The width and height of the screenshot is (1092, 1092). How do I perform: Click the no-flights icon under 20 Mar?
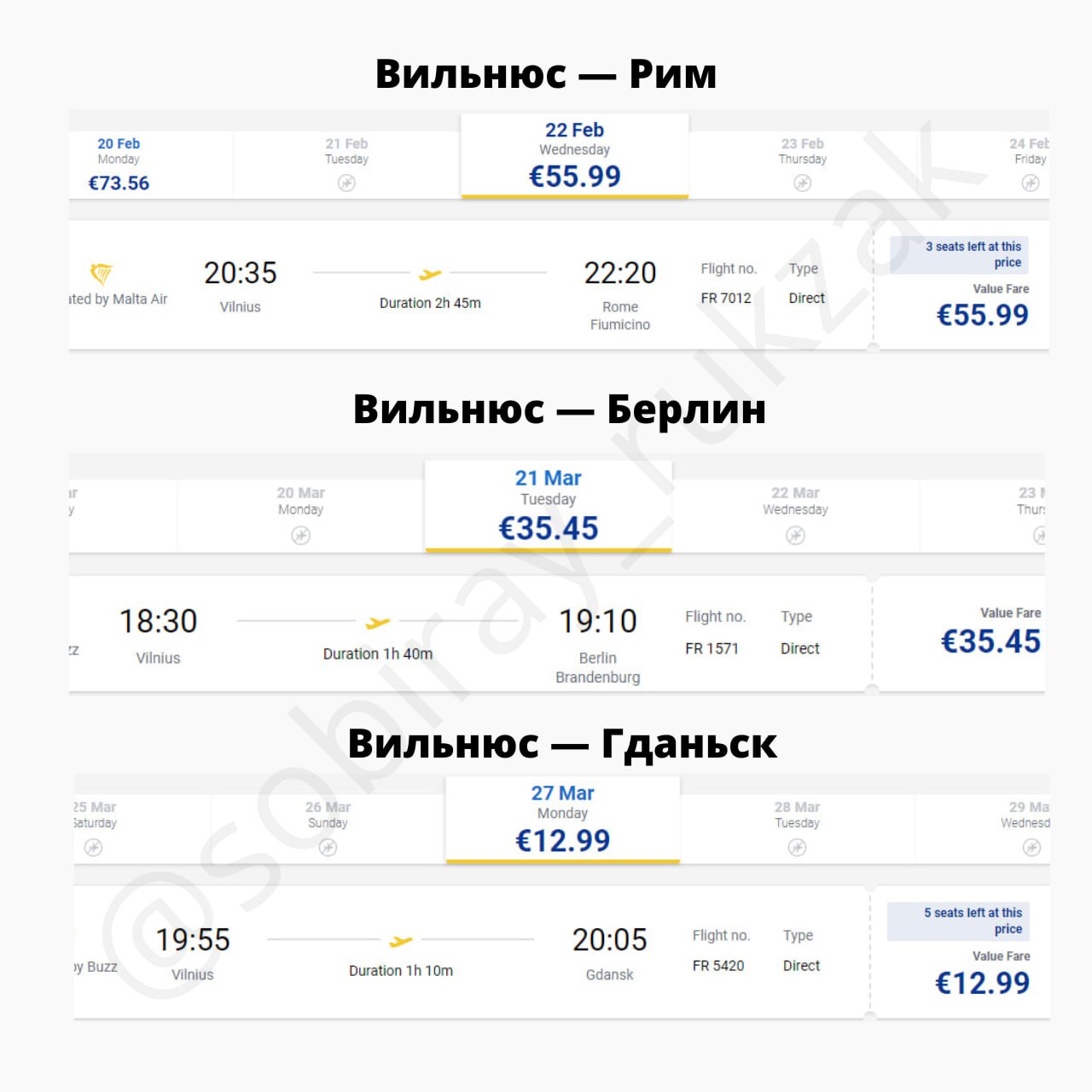[x=300, y=535]
